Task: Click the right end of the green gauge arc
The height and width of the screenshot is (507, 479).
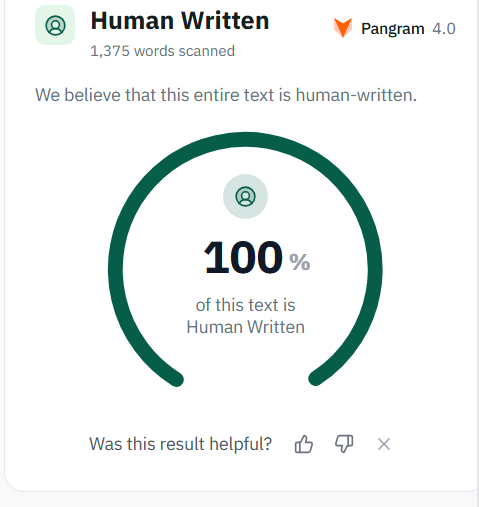Action: (316, 378)
